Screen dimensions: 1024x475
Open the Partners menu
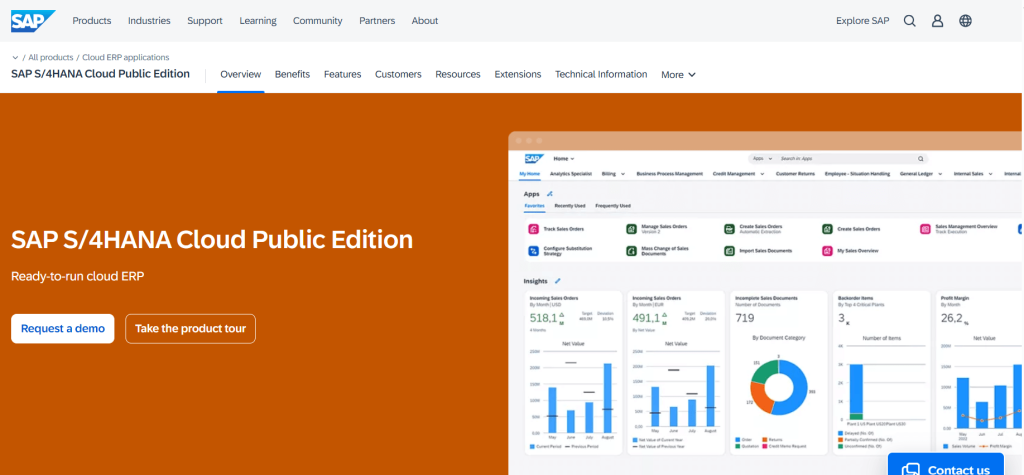377,21
